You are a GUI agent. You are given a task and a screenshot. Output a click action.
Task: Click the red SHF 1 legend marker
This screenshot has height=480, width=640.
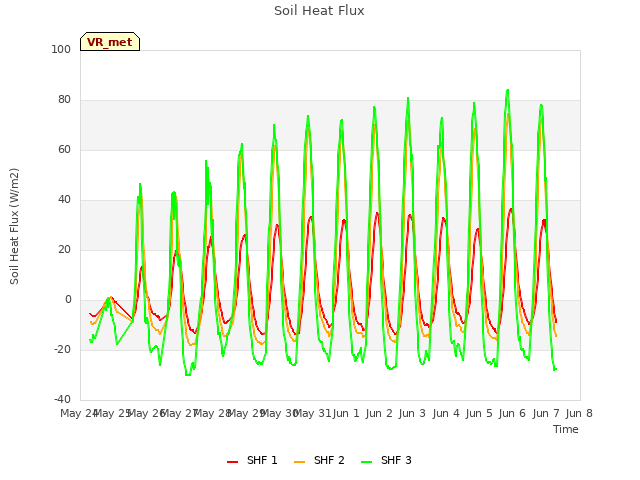[x=232, y=462]
